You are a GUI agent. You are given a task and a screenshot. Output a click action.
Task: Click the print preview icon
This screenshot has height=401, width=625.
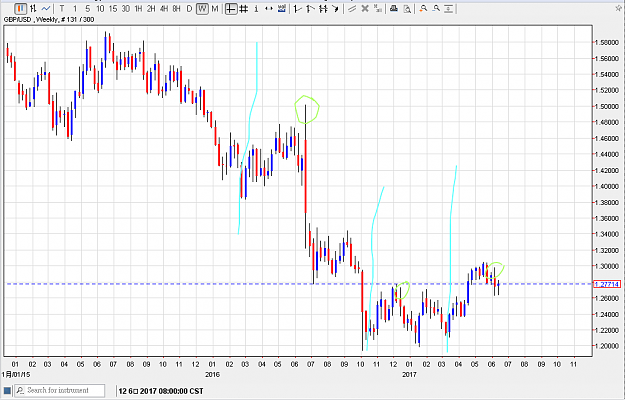(x=407, y=8)
